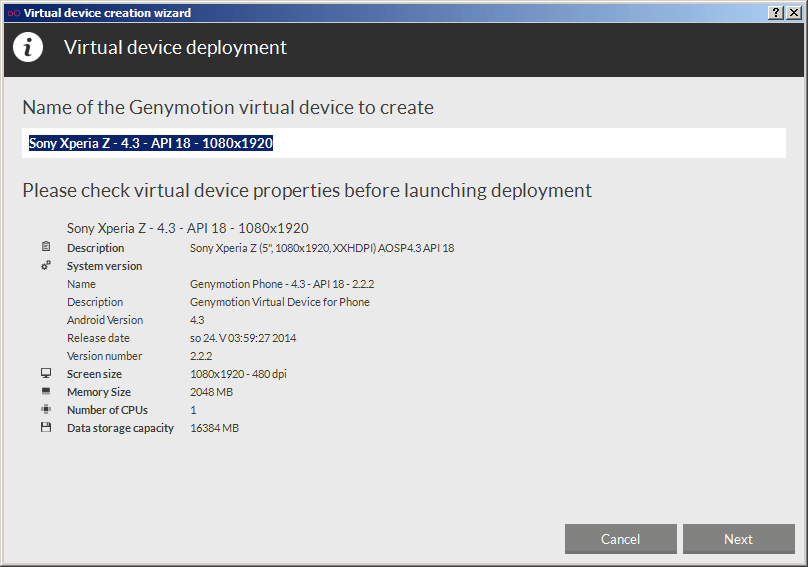
Task: Click the '2048 MB' memory value
Action: pos(211,392)
